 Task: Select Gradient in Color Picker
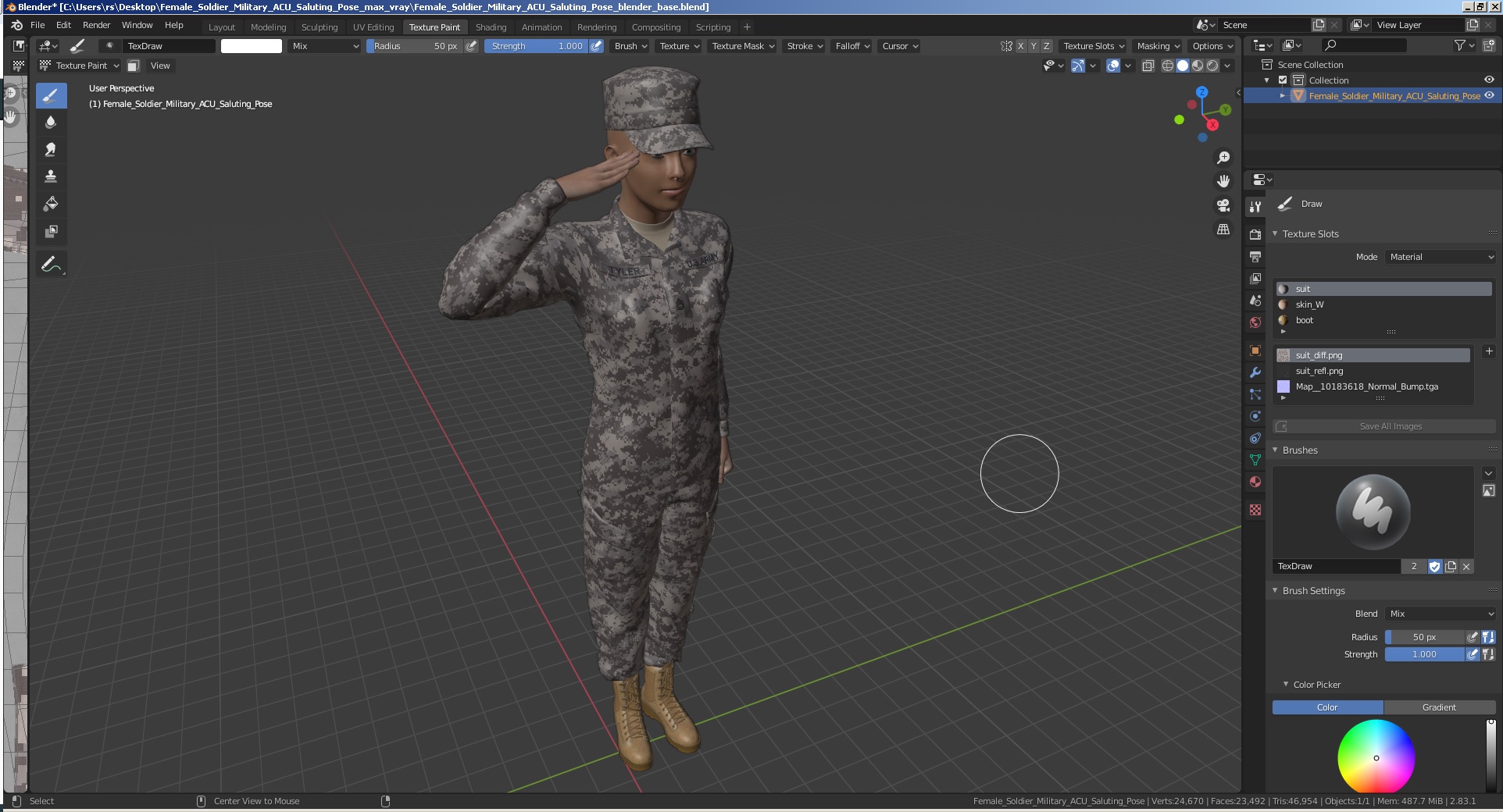click(1439, 707)
